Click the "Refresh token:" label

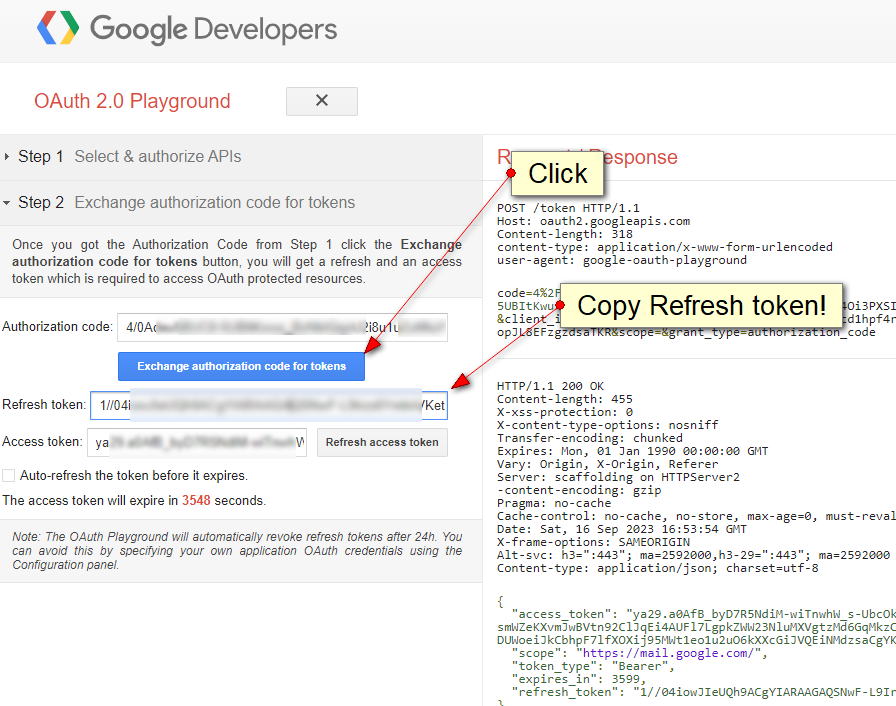point(44,405)
